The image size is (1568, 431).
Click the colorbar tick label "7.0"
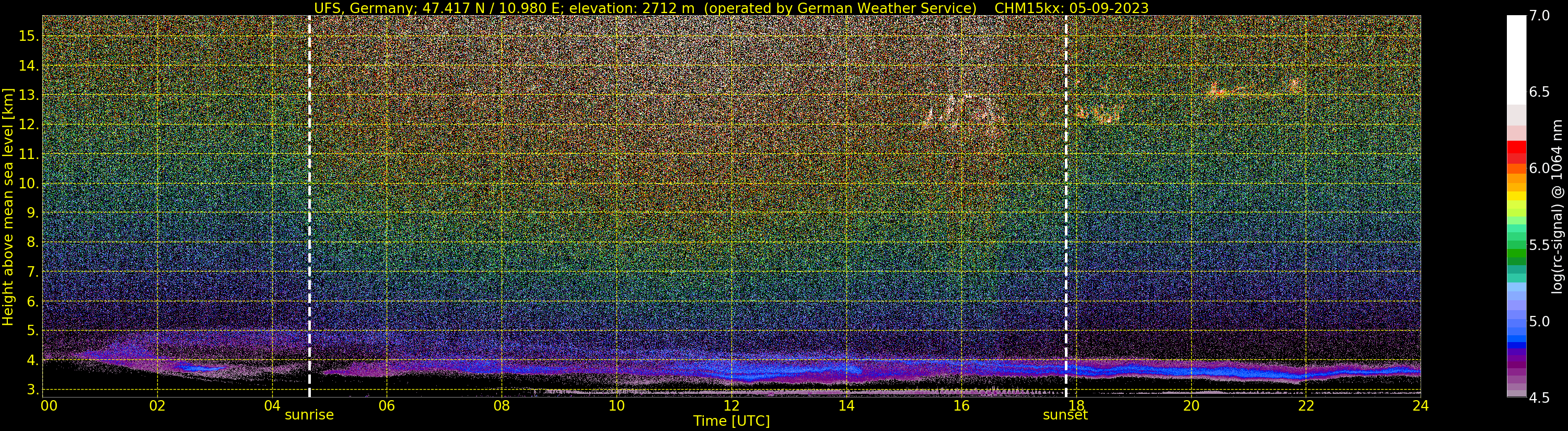(1539, 16)
